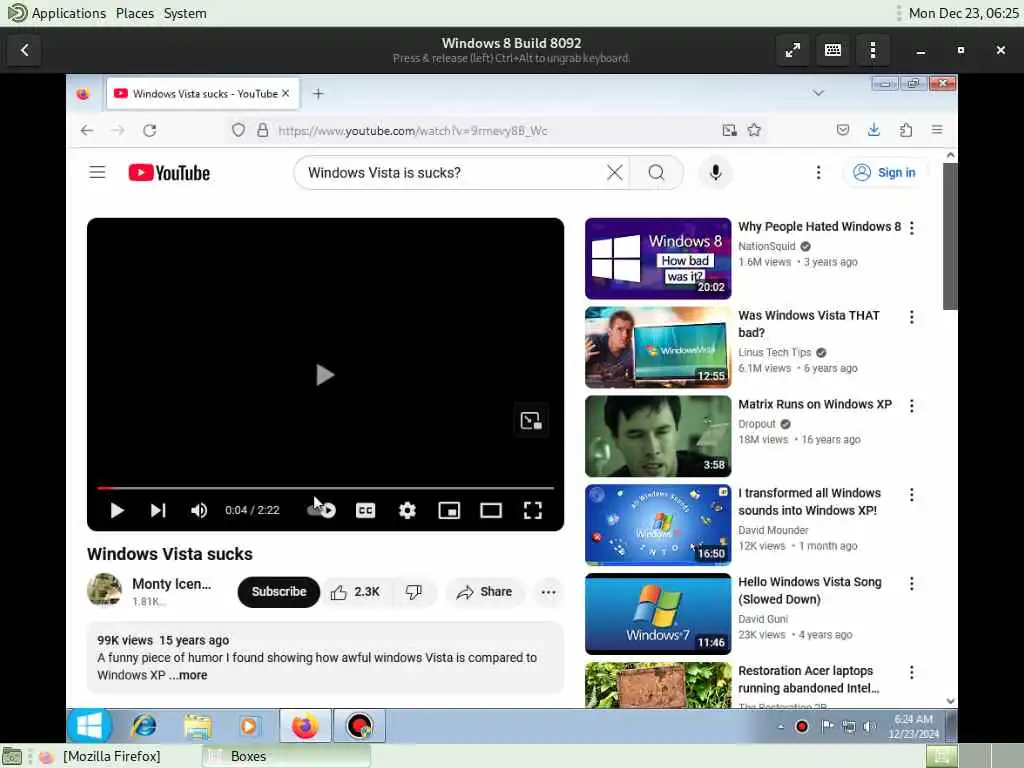Launch Internet Explorer from the taskbar

(144, 726)
